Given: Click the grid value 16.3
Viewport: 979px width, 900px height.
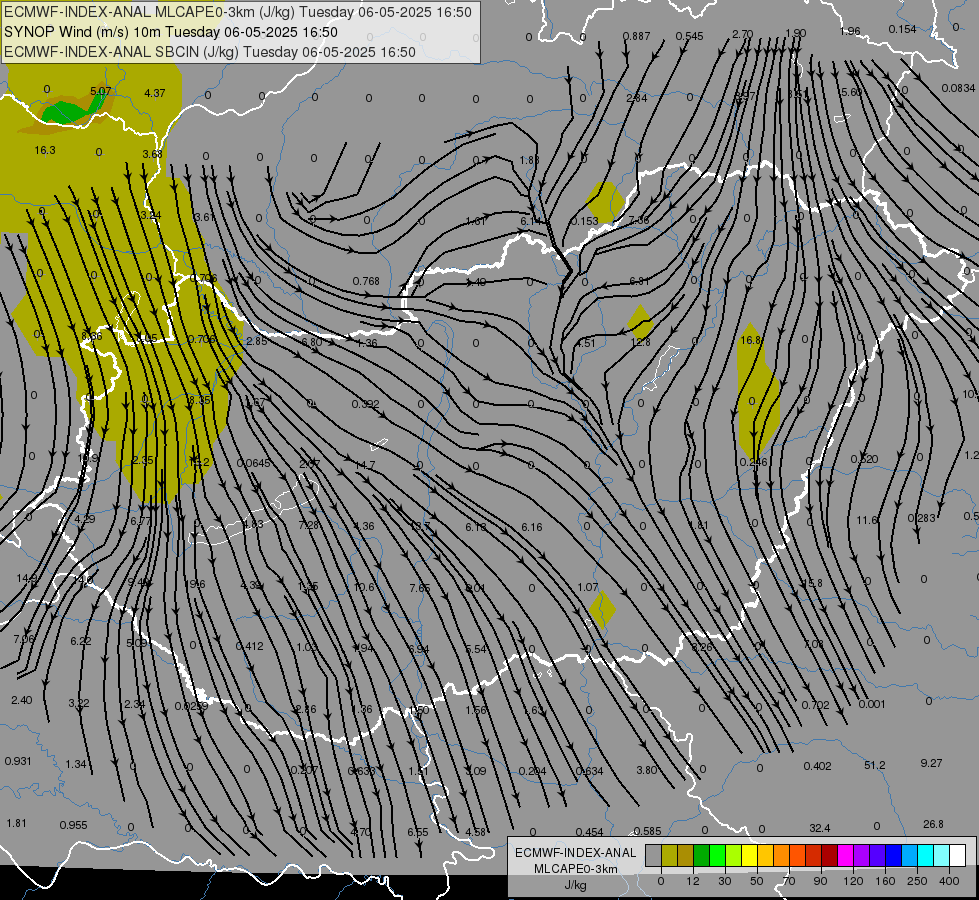Looking at the screenshot, I should click(x=45, y=151).
